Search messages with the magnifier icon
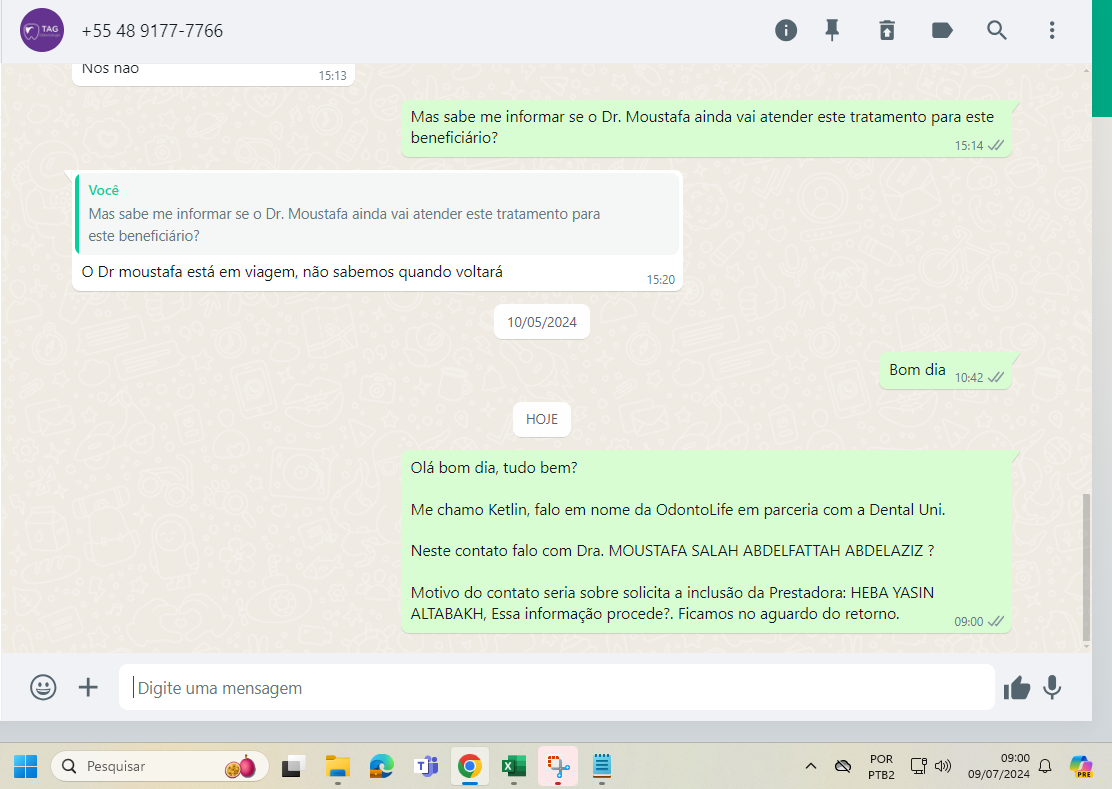Viewport: 1112px width, 789px height. tap(996, 30)
